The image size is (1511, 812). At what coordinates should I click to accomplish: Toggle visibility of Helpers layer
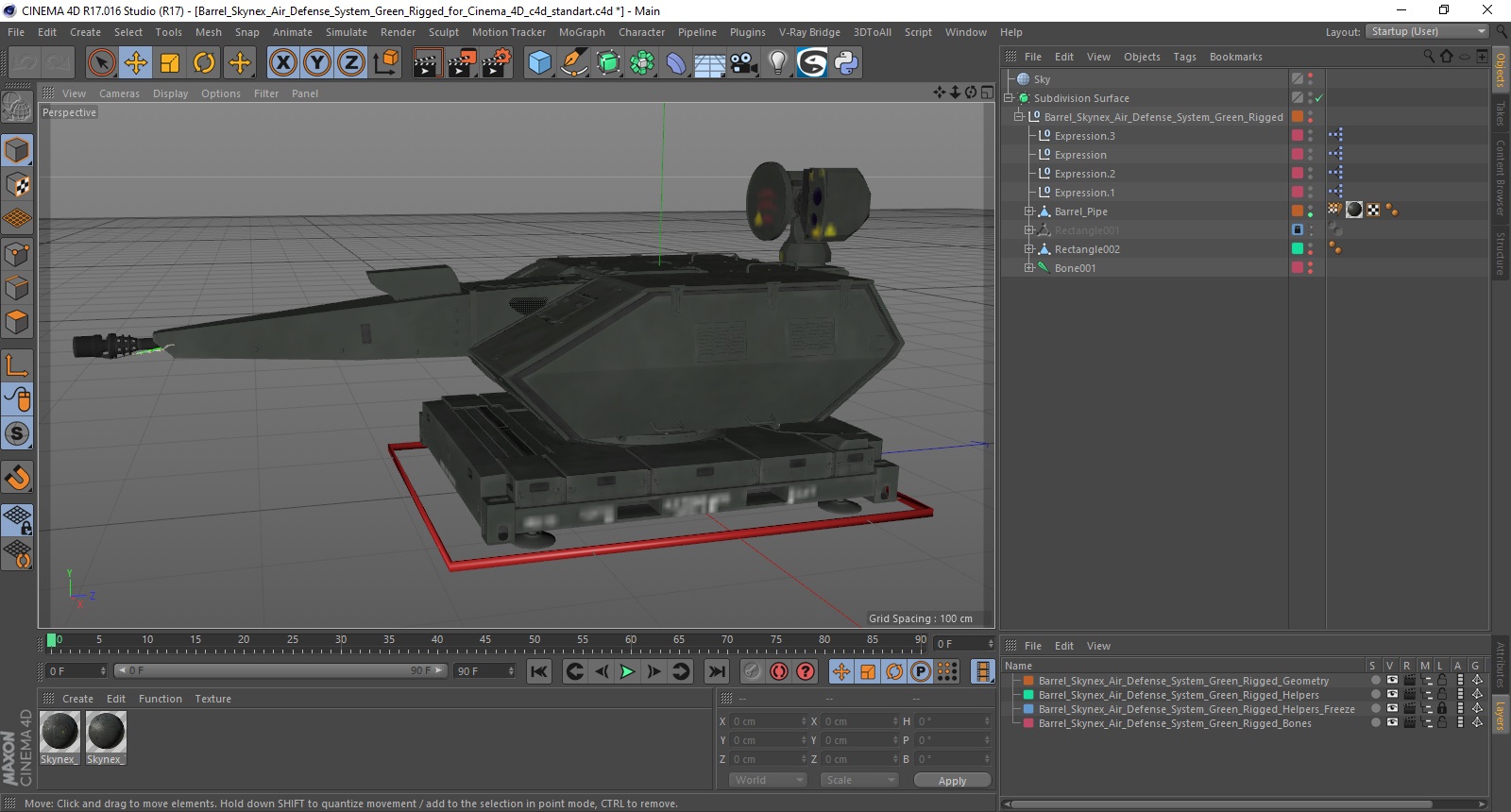pos(1392,694)
